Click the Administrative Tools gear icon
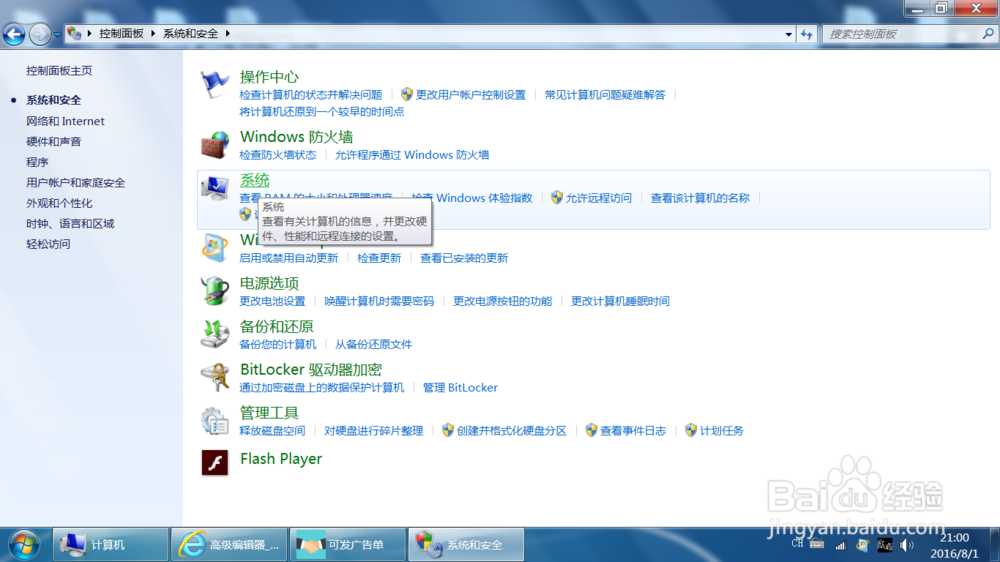 [x=215, y=420]
